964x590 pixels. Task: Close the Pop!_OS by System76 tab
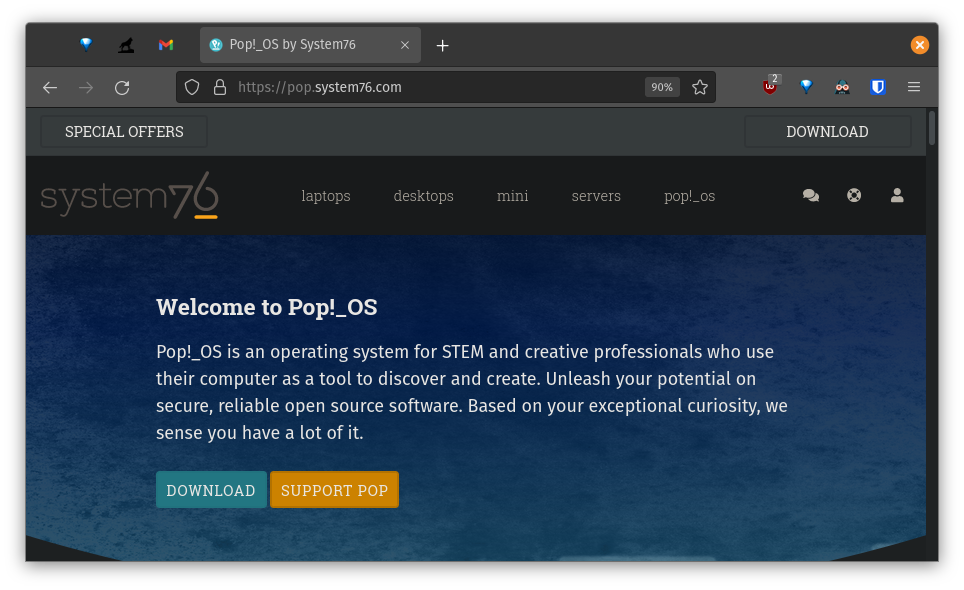pos(405,45)
